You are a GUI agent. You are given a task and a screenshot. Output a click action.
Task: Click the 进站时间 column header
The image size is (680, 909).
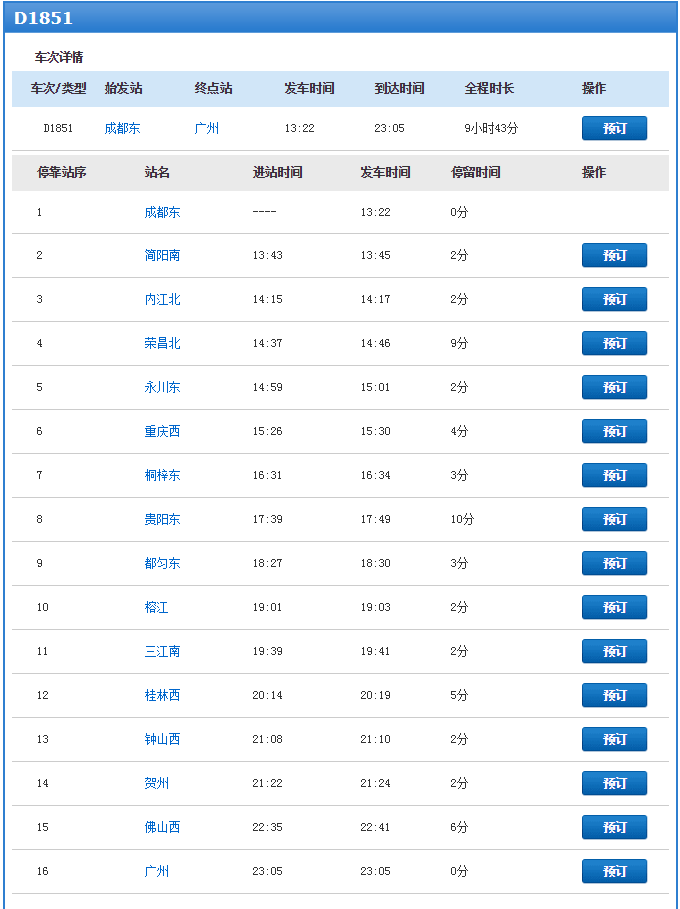pos(277,172)
